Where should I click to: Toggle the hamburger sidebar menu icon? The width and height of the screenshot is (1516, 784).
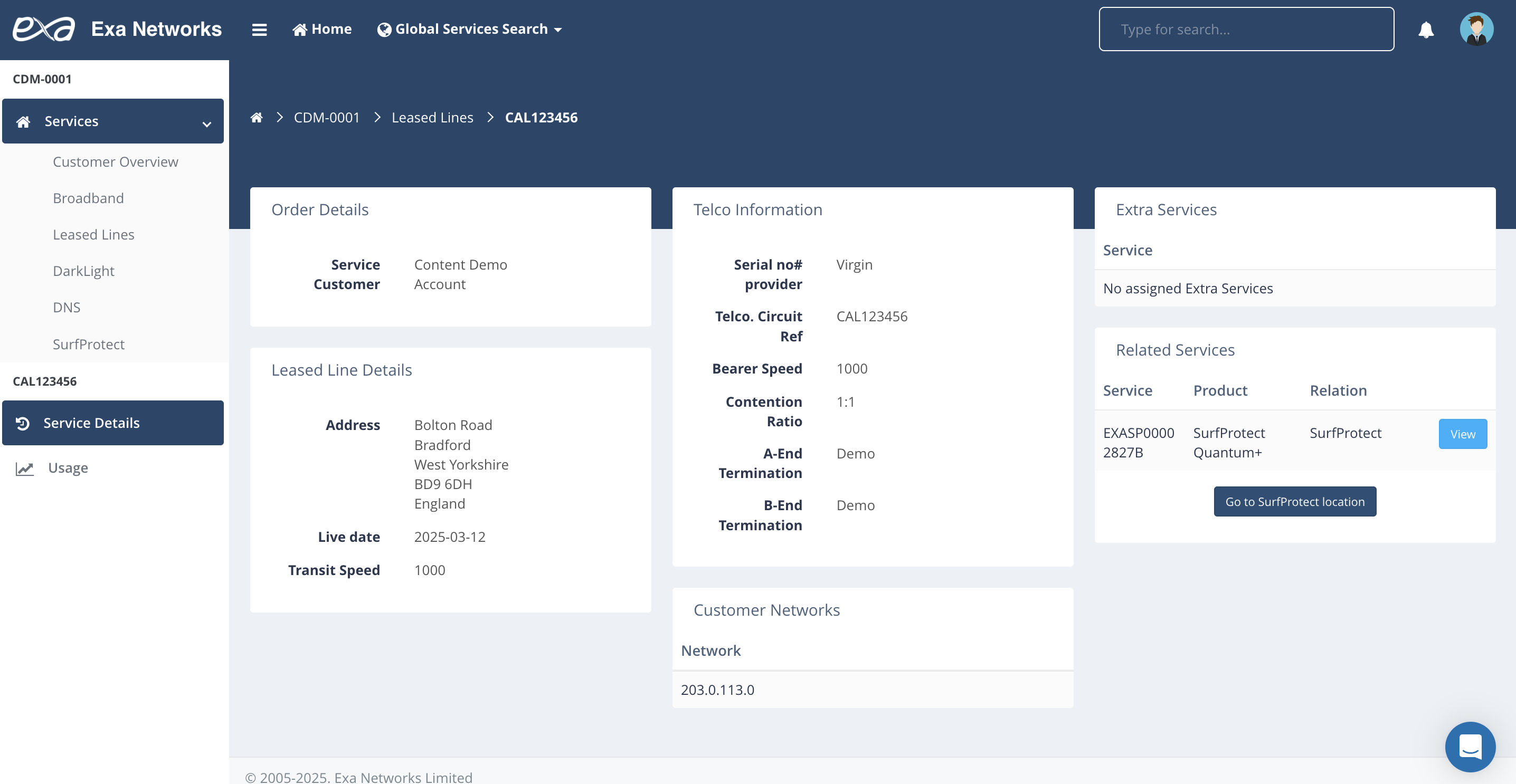pos(260,30)
